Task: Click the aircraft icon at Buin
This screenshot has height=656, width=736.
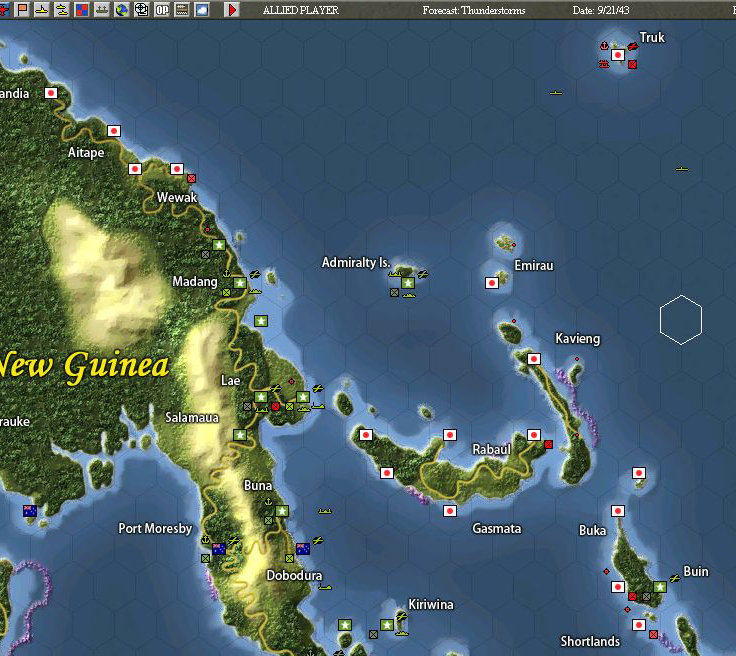Action: point(675,578)
